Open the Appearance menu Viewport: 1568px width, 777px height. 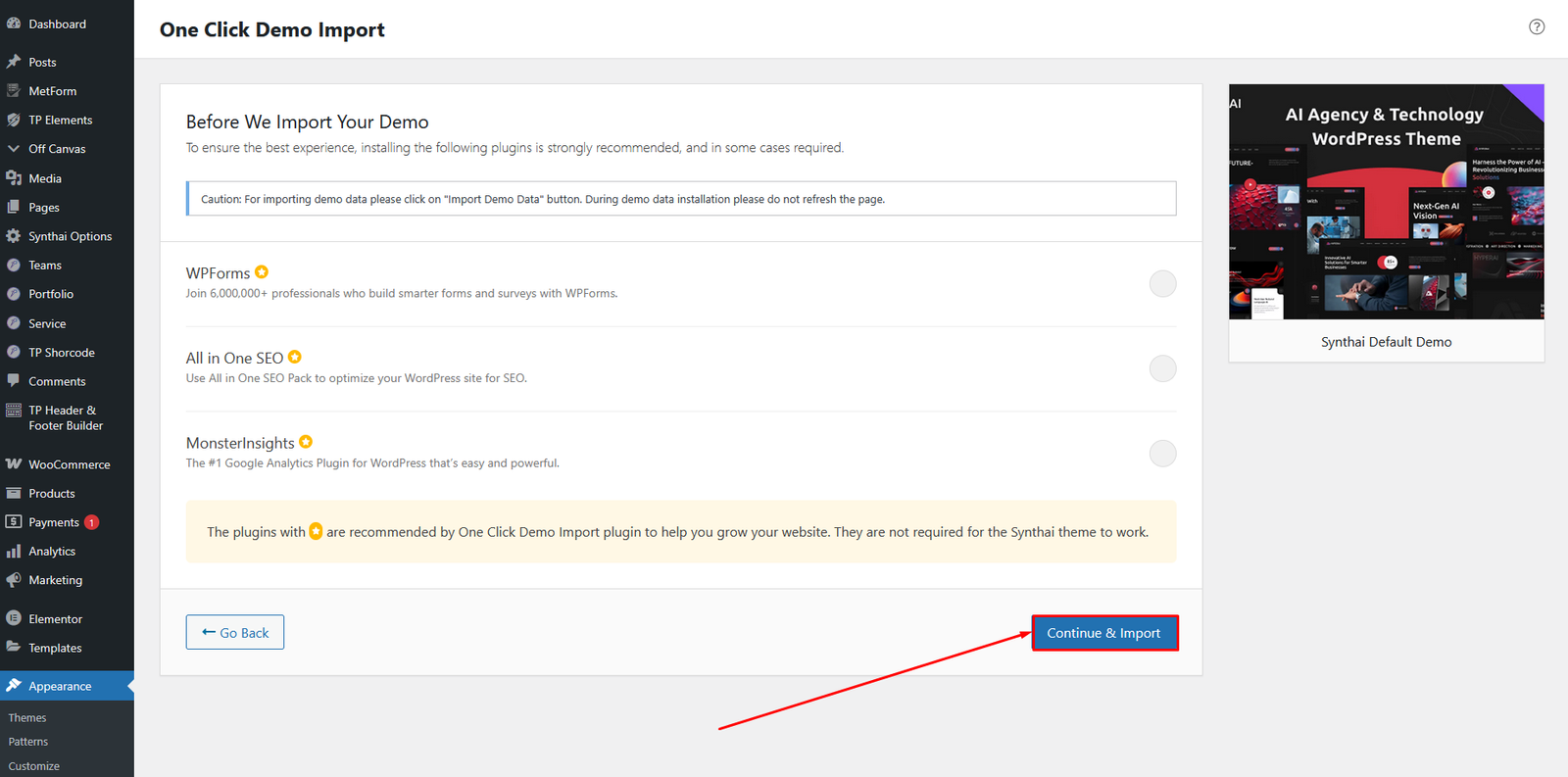[67, 686]
